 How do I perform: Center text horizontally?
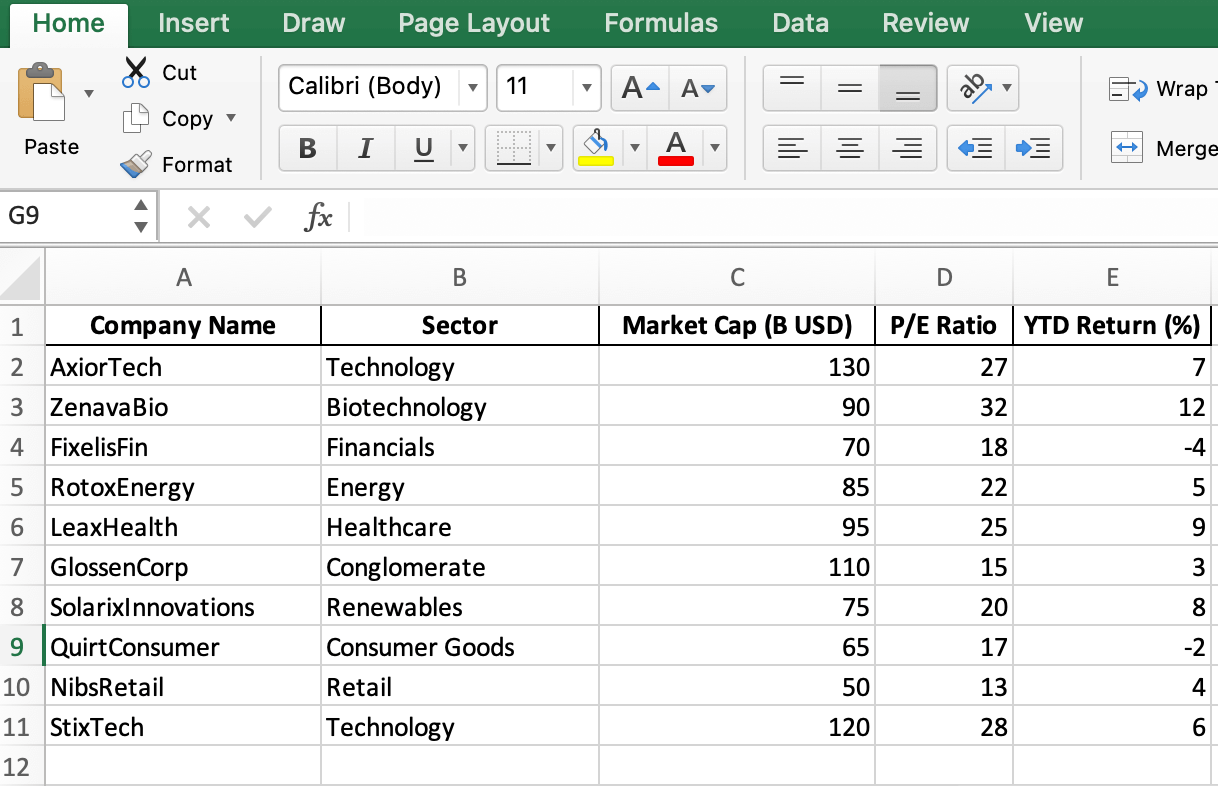pyautogui.click(x=850, y=149)
